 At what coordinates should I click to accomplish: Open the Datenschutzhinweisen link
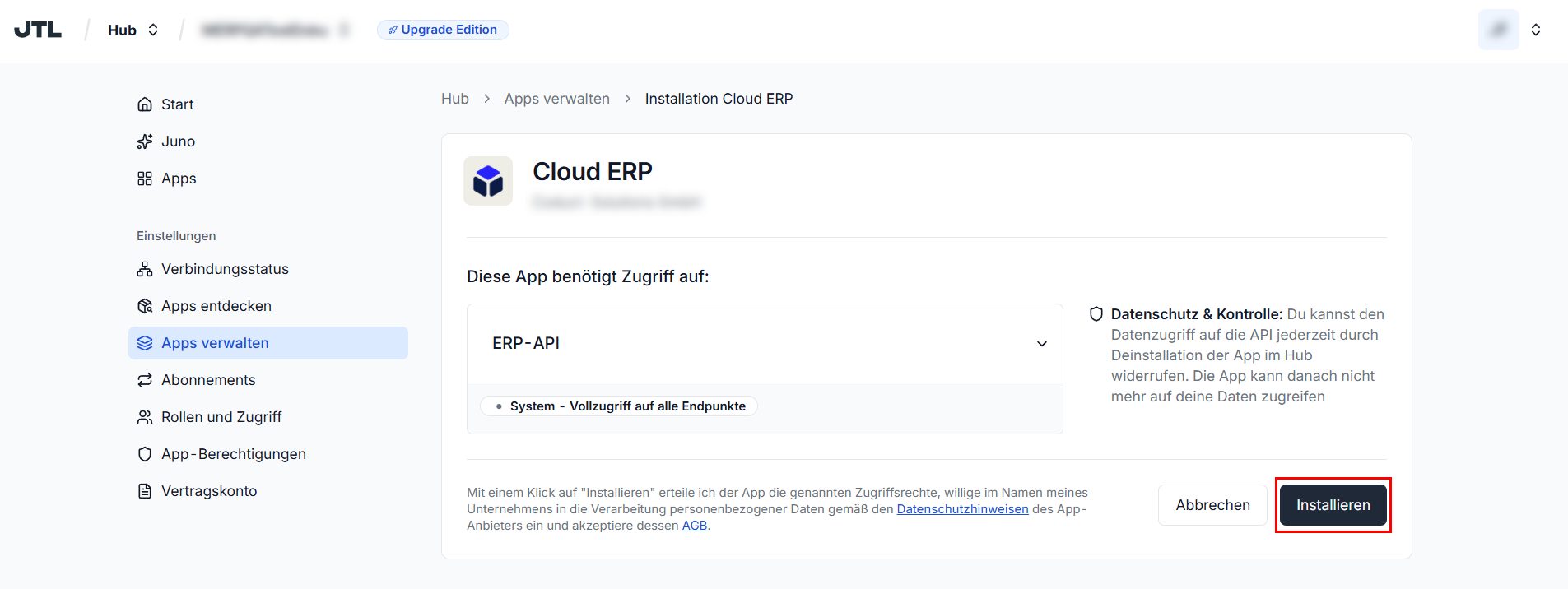962,509
